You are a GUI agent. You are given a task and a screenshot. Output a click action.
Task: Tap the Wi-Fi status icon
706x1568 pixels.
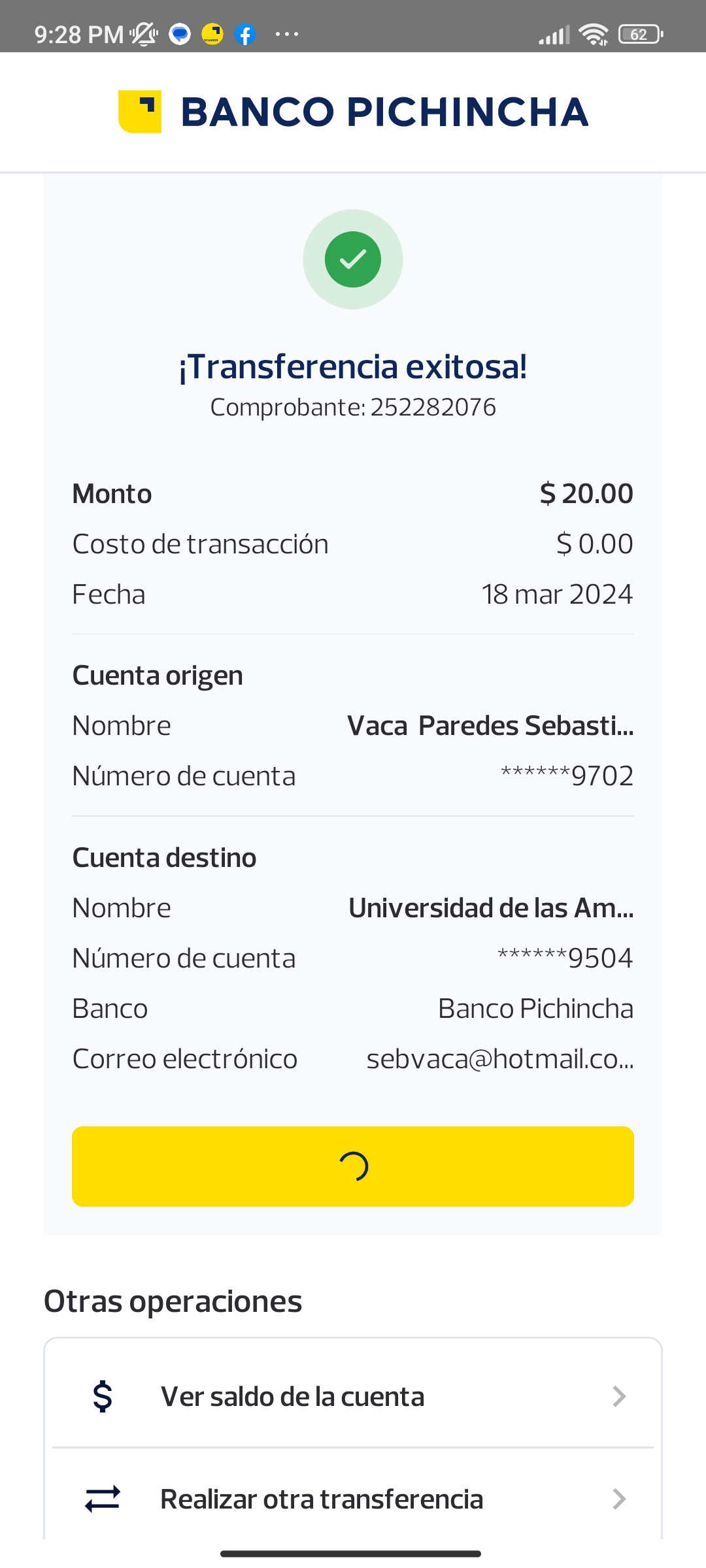click(x=594, y=34)
